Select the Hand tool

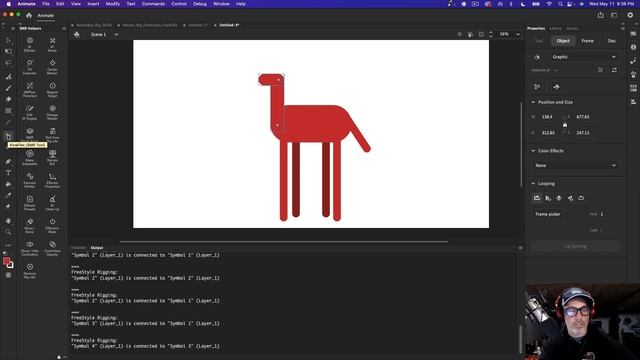click(9, 221)
